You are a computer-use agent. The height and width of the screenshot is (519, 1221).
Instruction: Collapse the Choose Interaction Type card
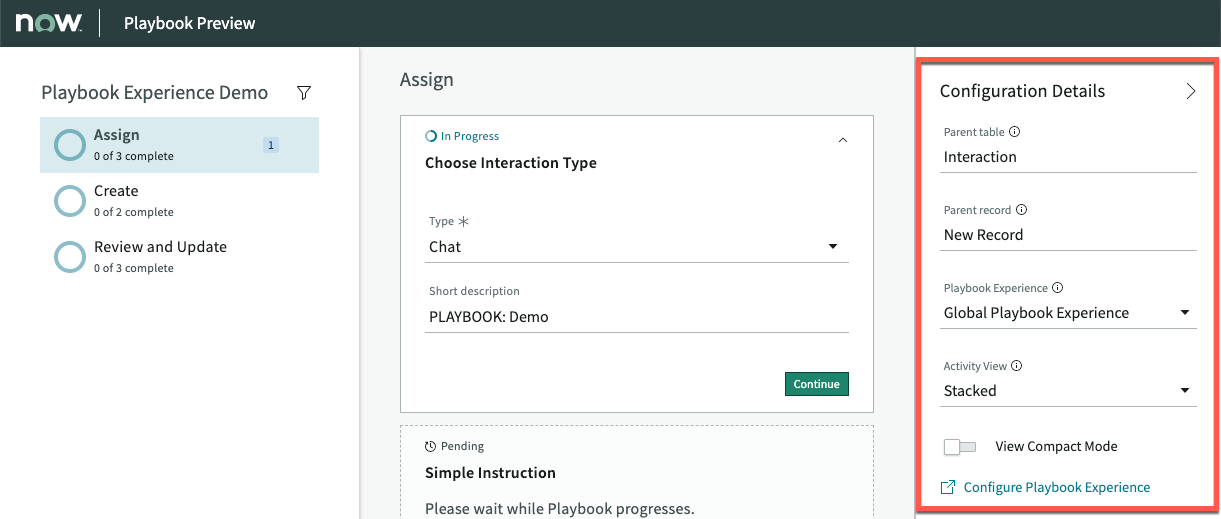pos(842,140)
